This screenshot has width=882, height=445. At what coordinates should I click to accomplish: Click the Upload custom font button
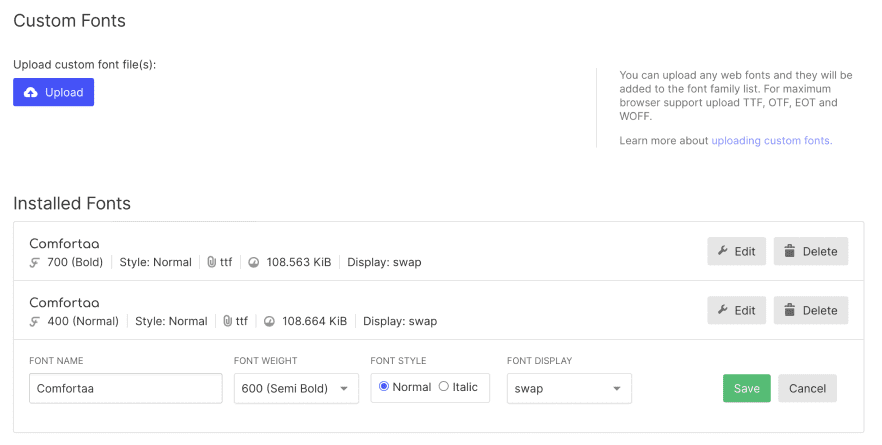pos(53,92)
